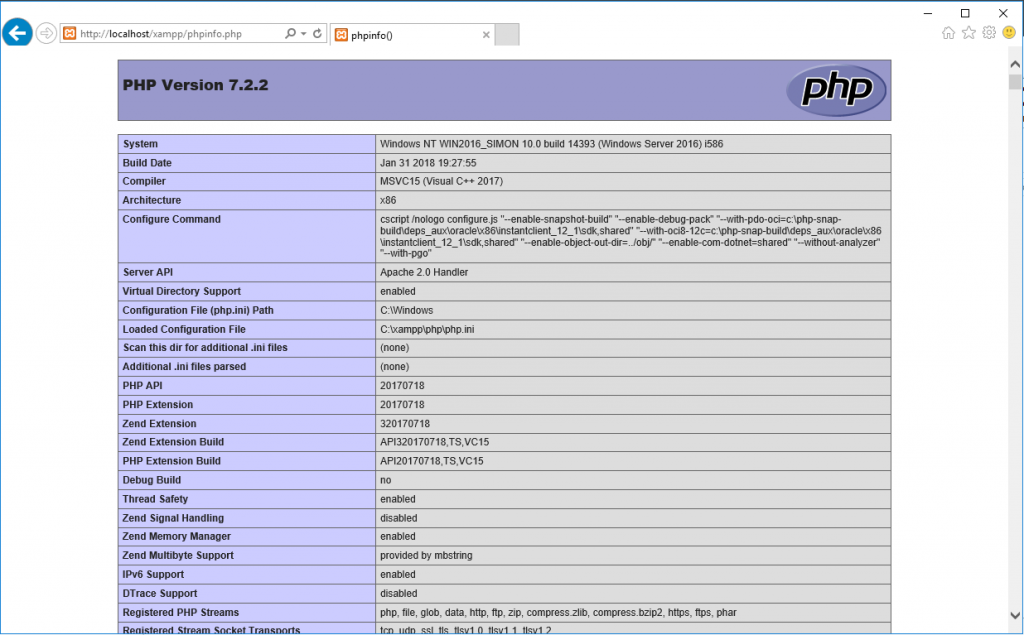1024x635 pixels.
Task: Click the "Build Date" label
Action: [147, 163]
